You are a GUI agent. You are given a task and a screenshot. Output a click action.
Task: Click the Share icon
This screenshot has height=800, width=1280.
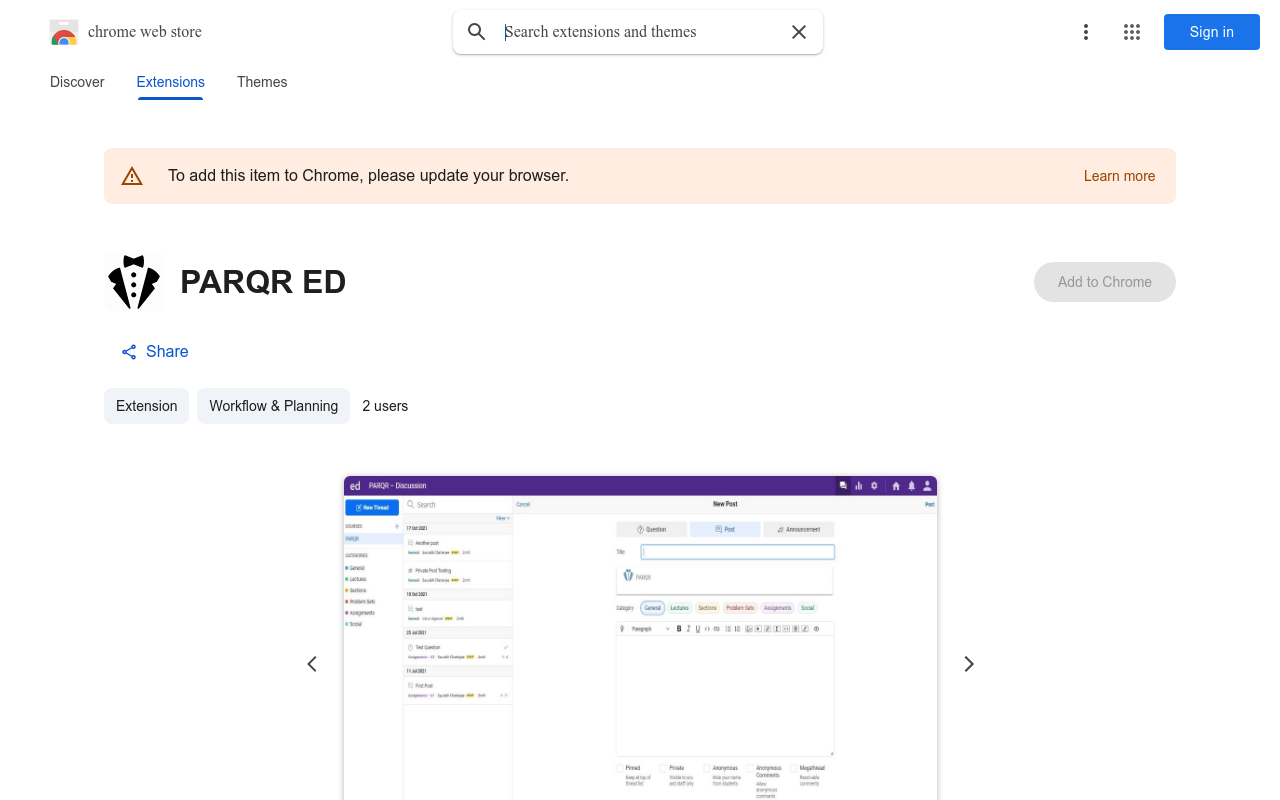coord(129,352)
